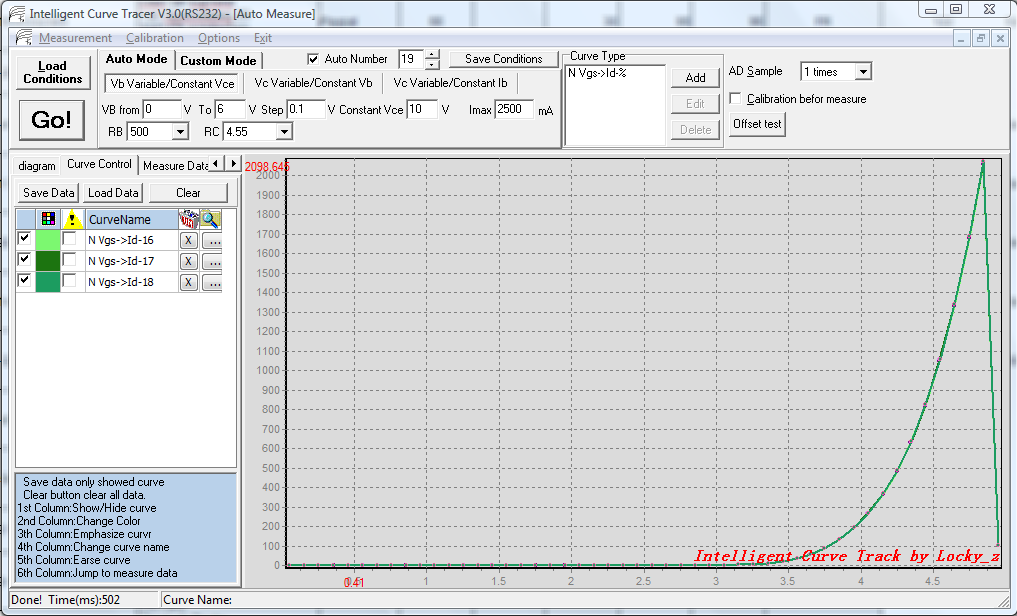This screenshot has height=616, width=1017.
Task: Switch to Custom Mode tab
Action: tap(218, 60)
